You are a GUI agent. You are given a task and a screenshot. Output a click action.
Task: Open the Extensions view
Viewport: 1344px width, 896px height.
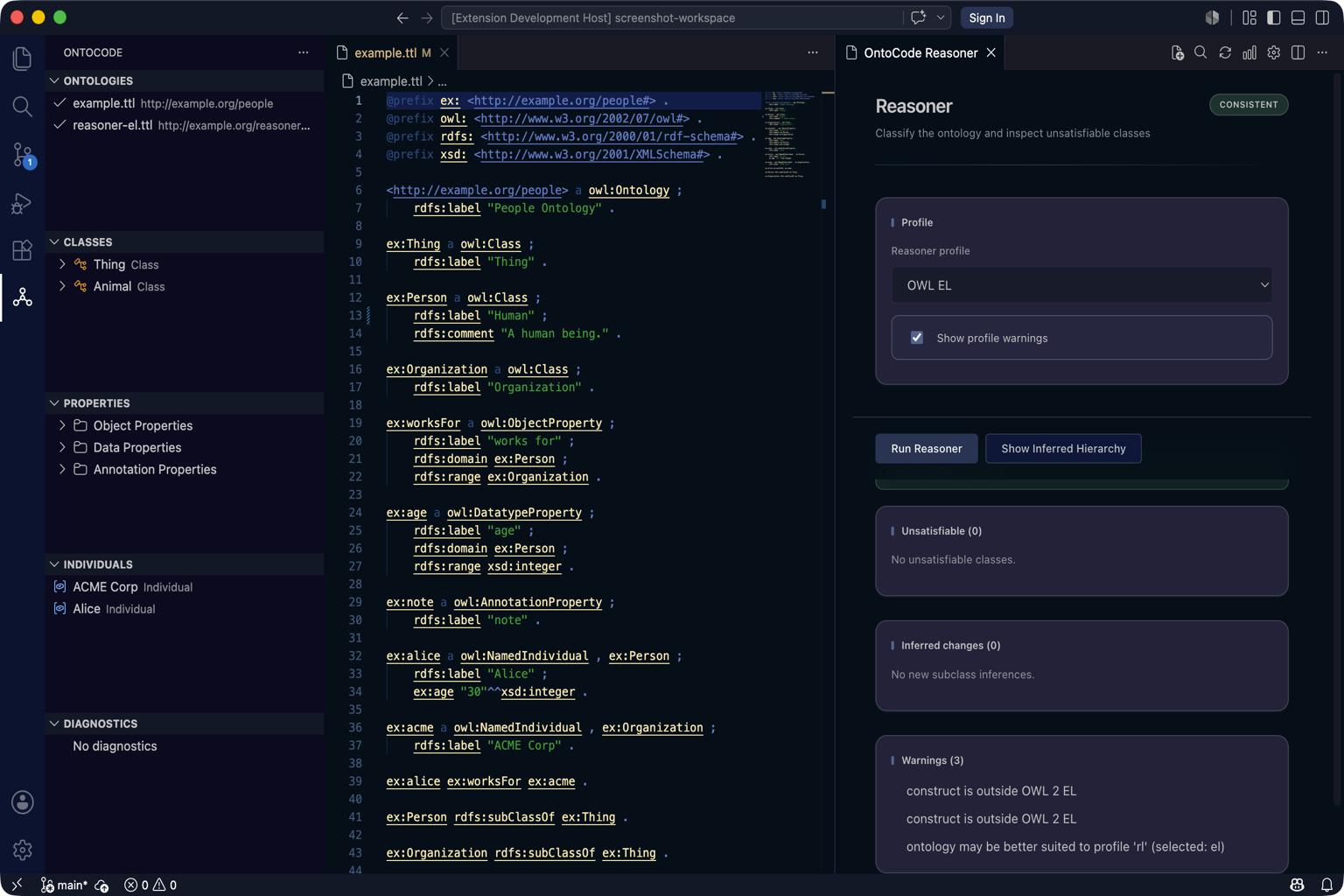(x=22, y=250)
